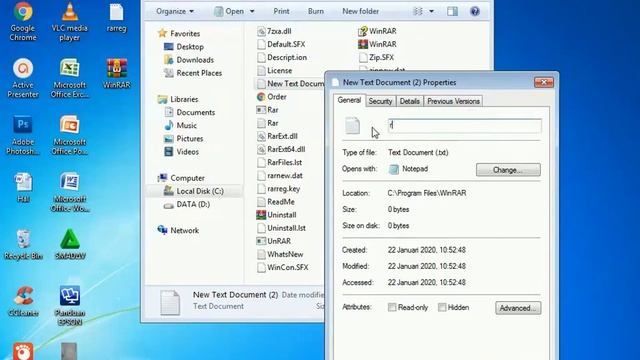Switch to the Previous Versions tab

pyautogui.click(x=453, y=101)
